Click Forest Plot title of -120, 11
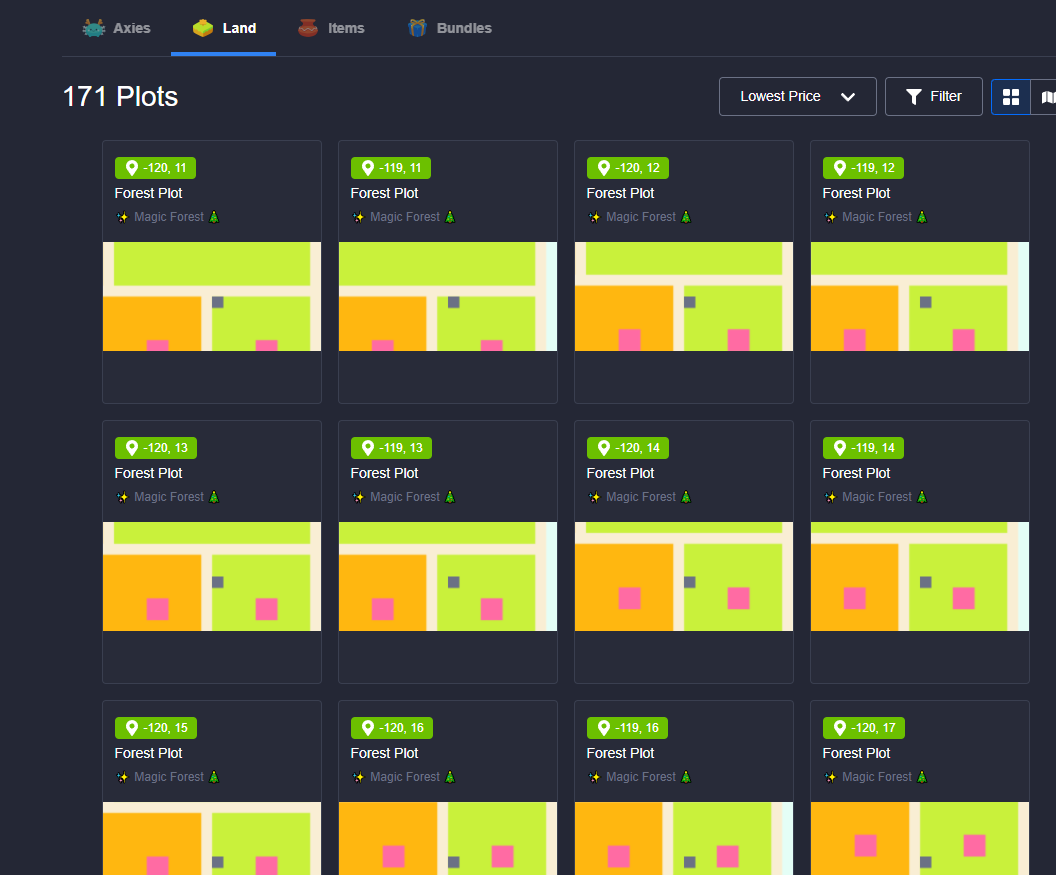This screenshot has height=875, width=1056. point(148,193)
